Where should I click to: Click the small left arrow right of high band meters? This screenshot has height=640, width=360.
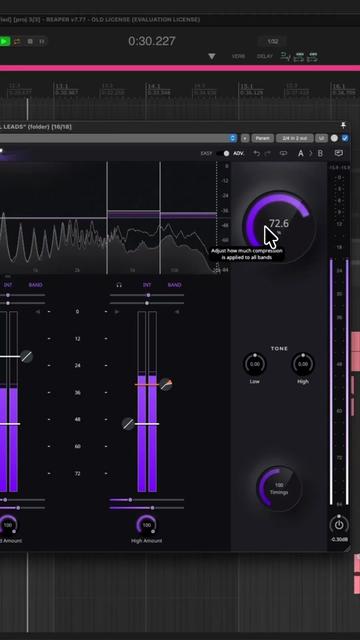click(x=177, y=312)
